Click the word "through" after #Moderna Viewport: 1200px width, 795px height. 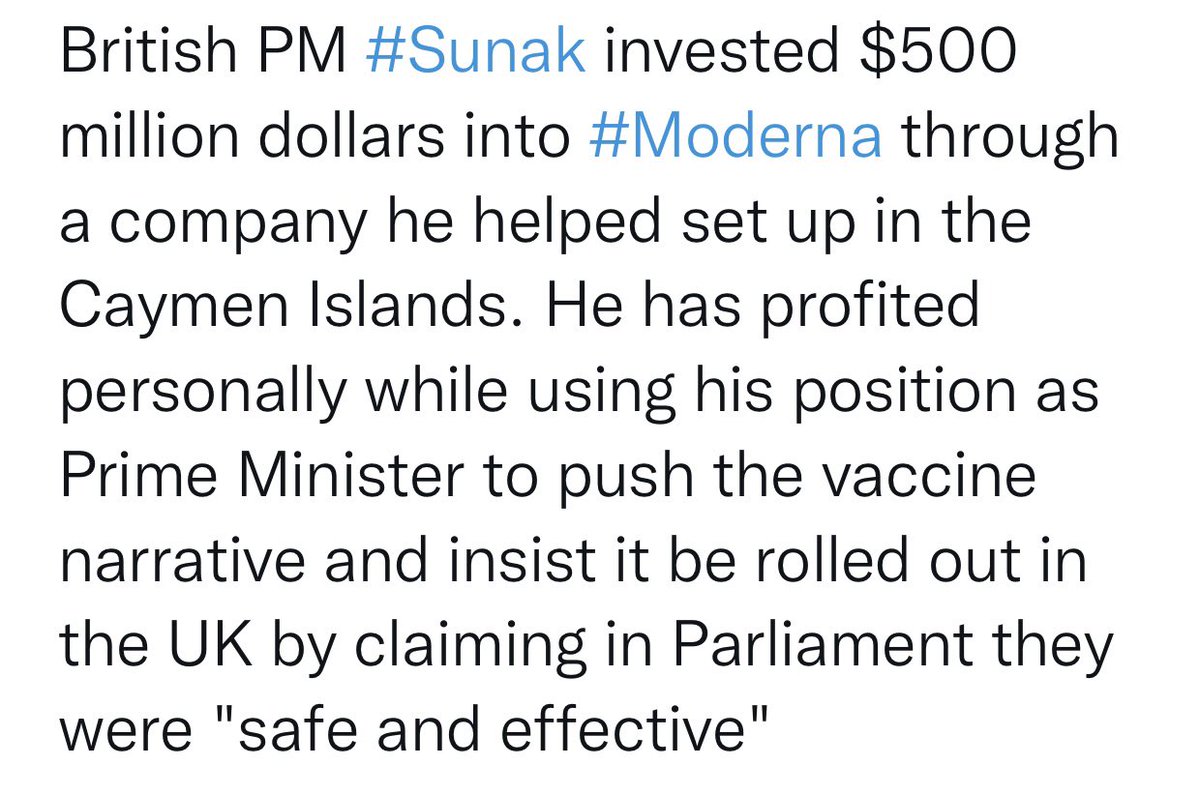coord(1011,137)
